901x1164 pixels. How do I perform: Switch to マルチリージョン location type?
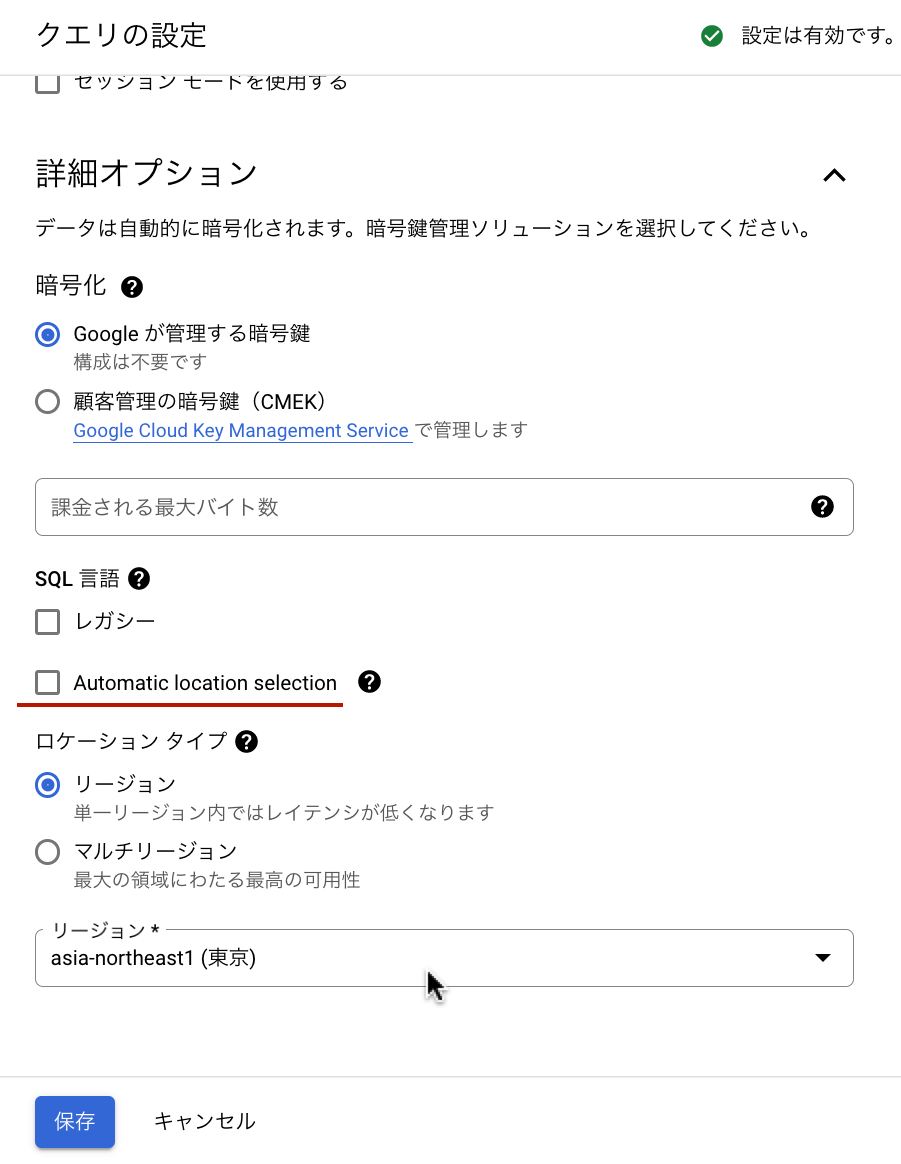click(47, 851)
